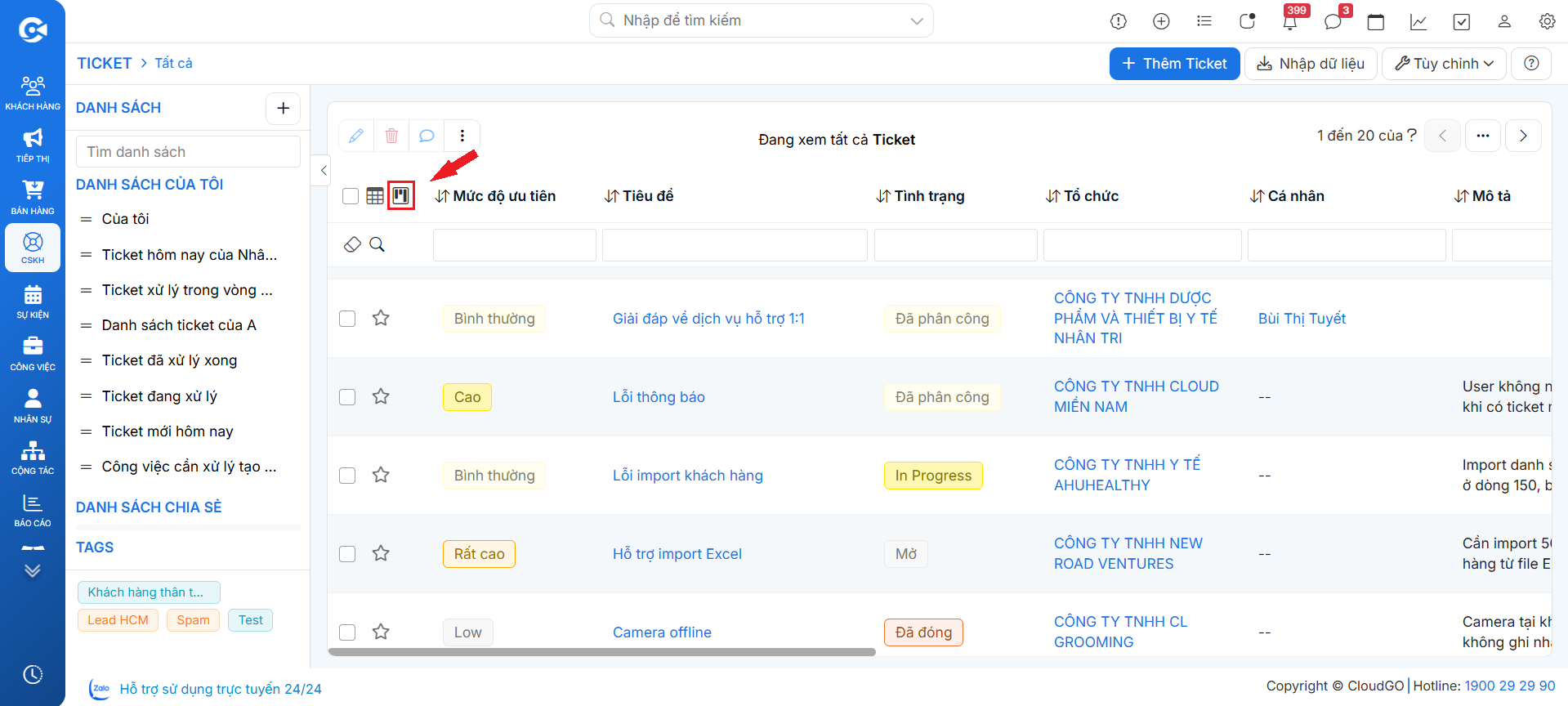
Task: Open the Tùy chỉnh dropdown
Action: [x=1444, y=64]
